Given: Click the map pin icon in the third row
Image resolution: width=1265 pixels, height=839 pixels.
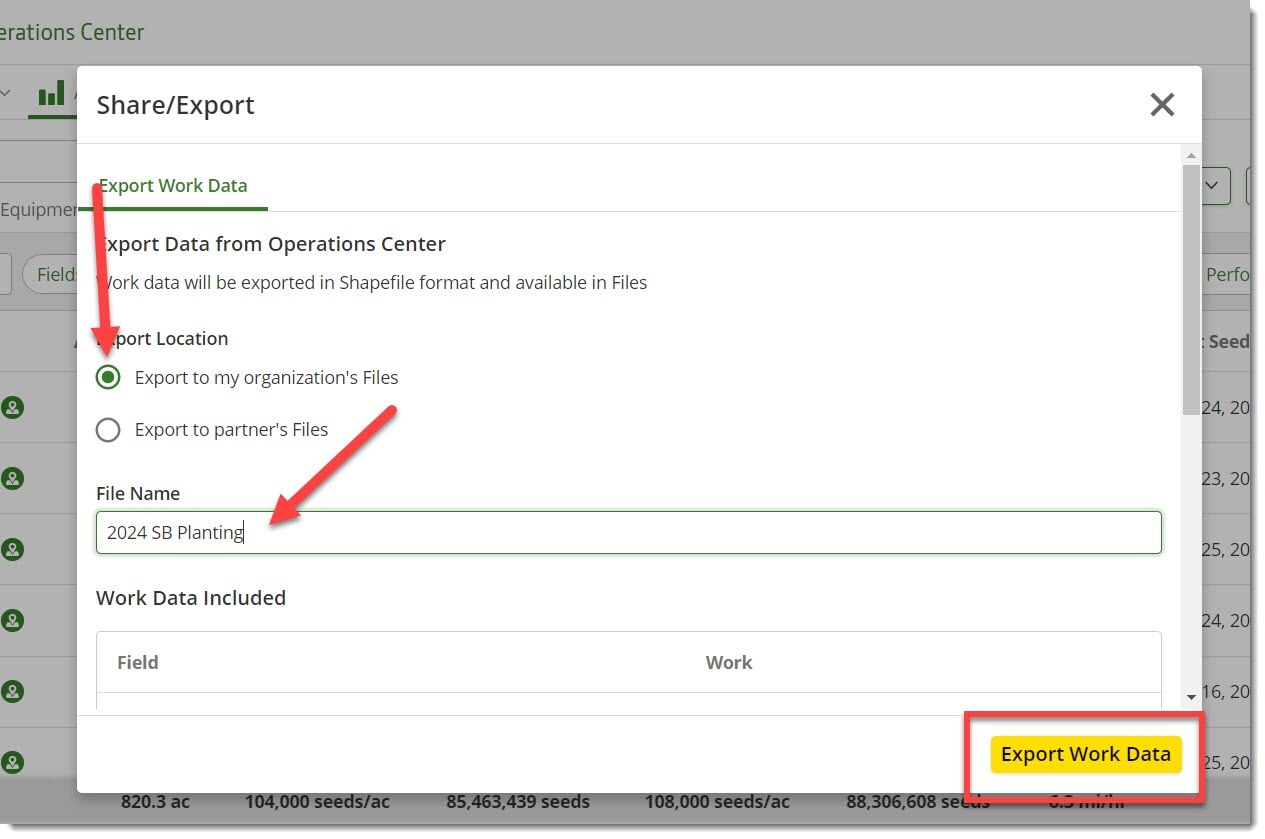Looking at the screenshot, I should tap(14, 549).
